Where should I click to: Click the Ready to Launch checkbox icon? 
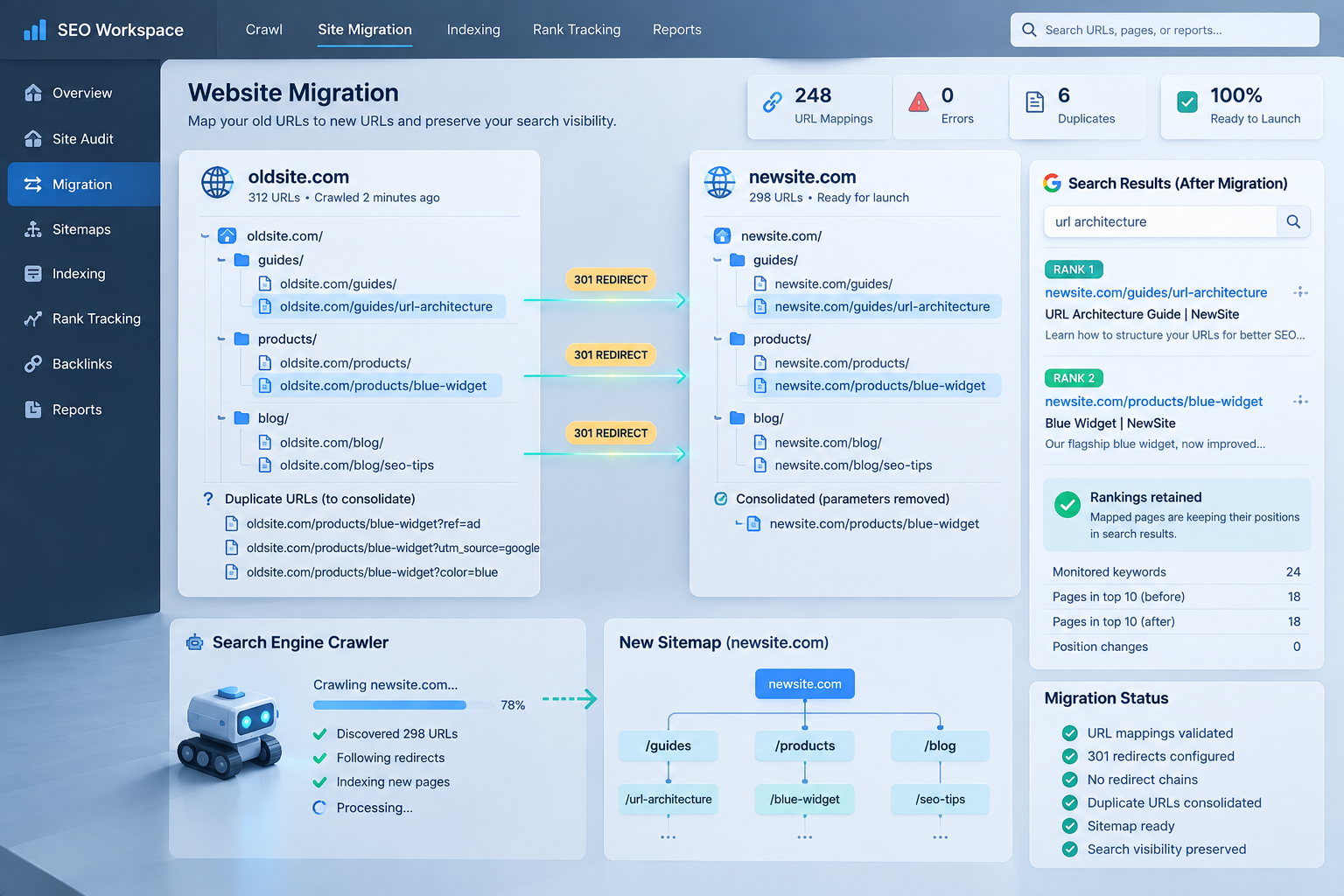click(1187, 102)
